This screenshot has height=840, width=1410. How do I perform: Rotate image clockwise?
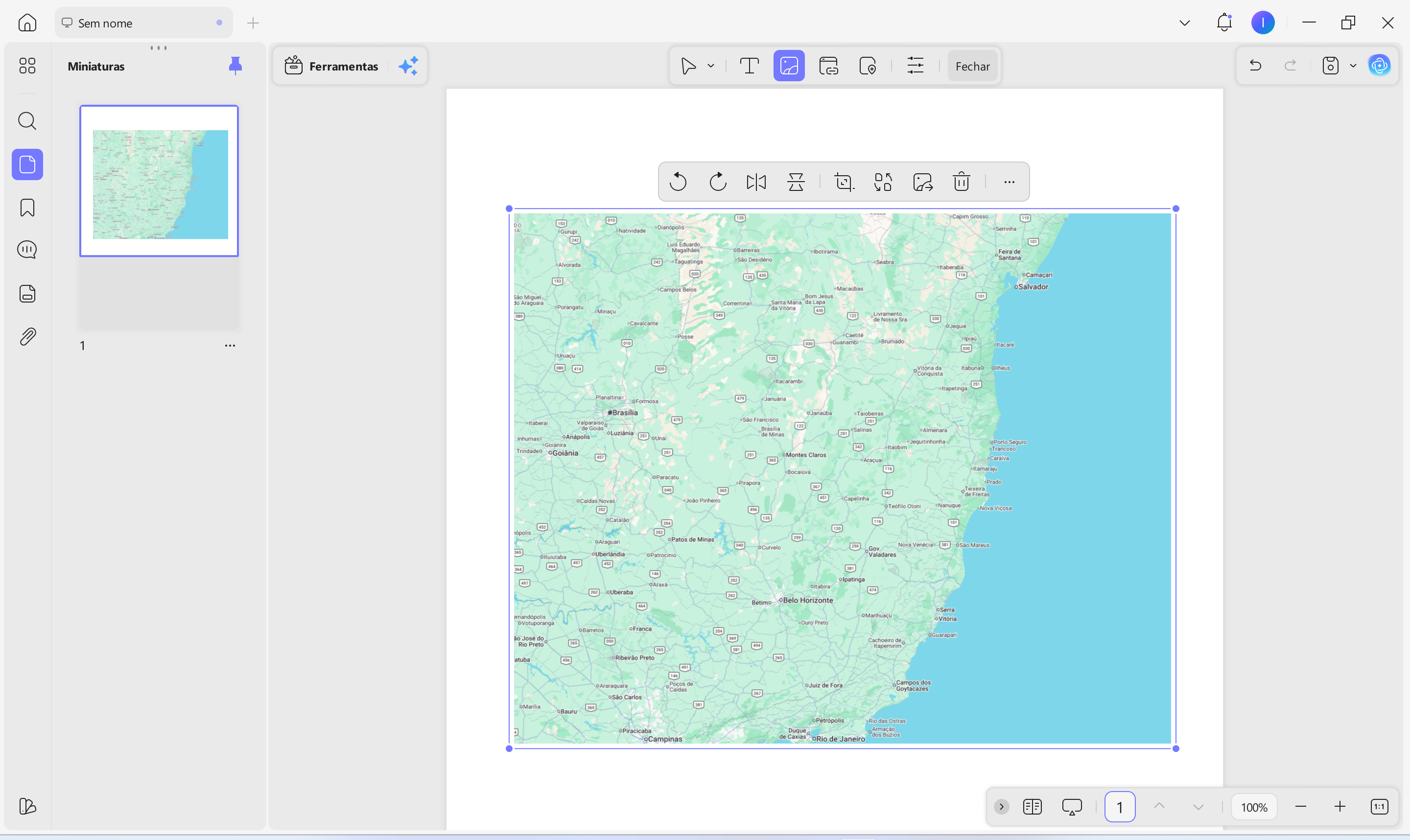pyautogui.click(x=717, y=182)
